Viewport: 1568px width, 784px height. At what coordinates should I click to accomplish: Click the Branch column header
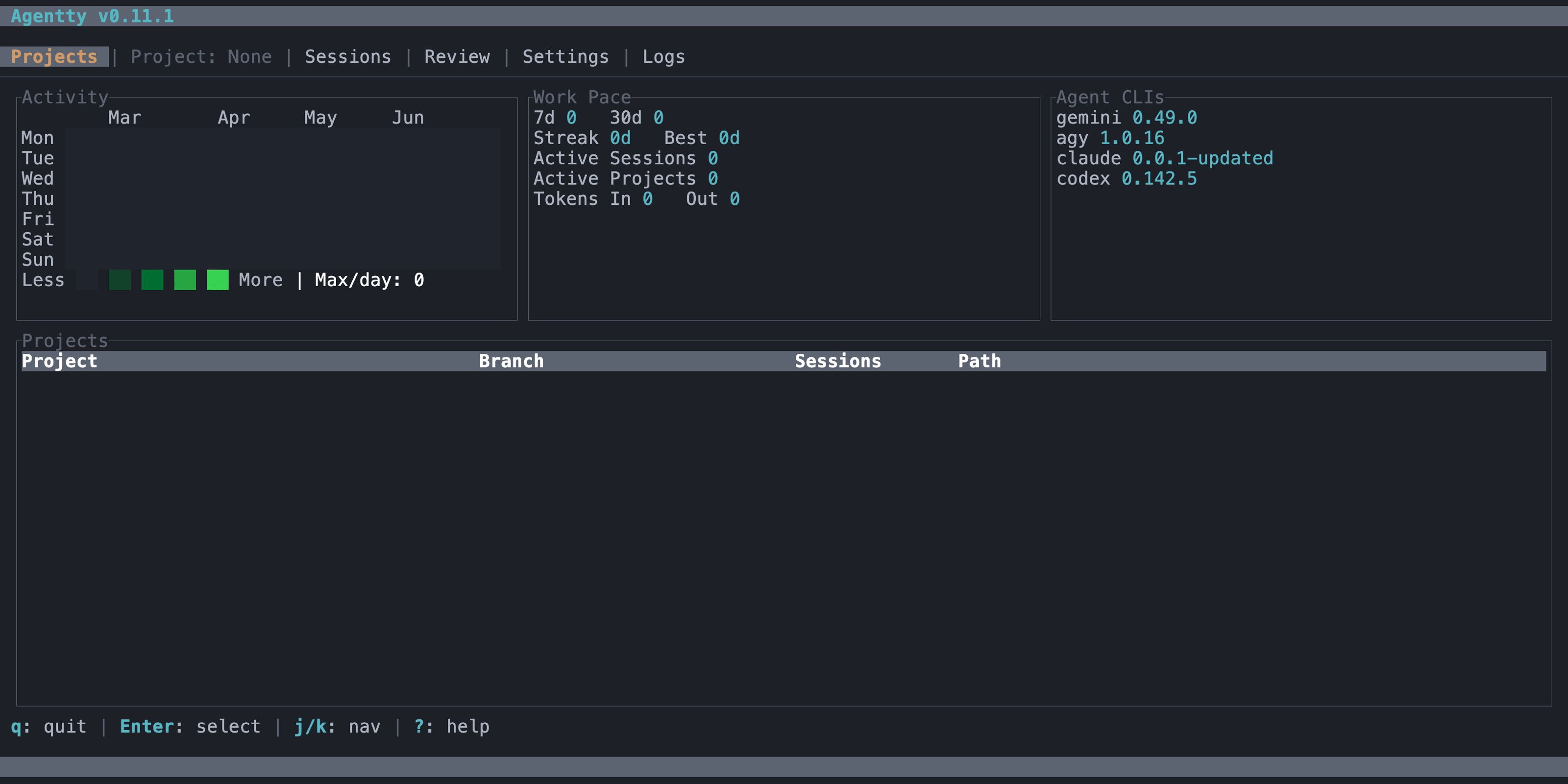511,361
